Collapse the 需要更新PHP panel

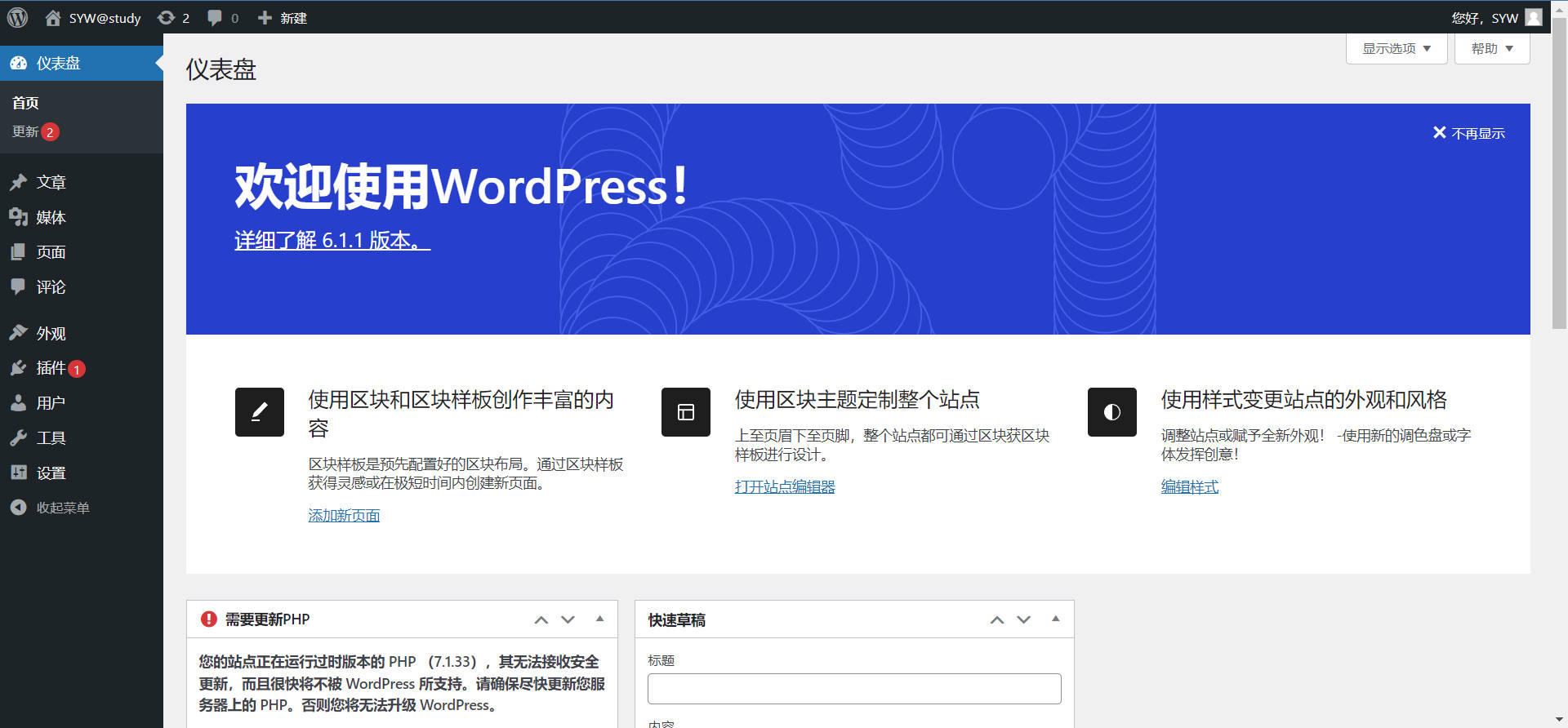pyautogui.click(x=599, y=619)
